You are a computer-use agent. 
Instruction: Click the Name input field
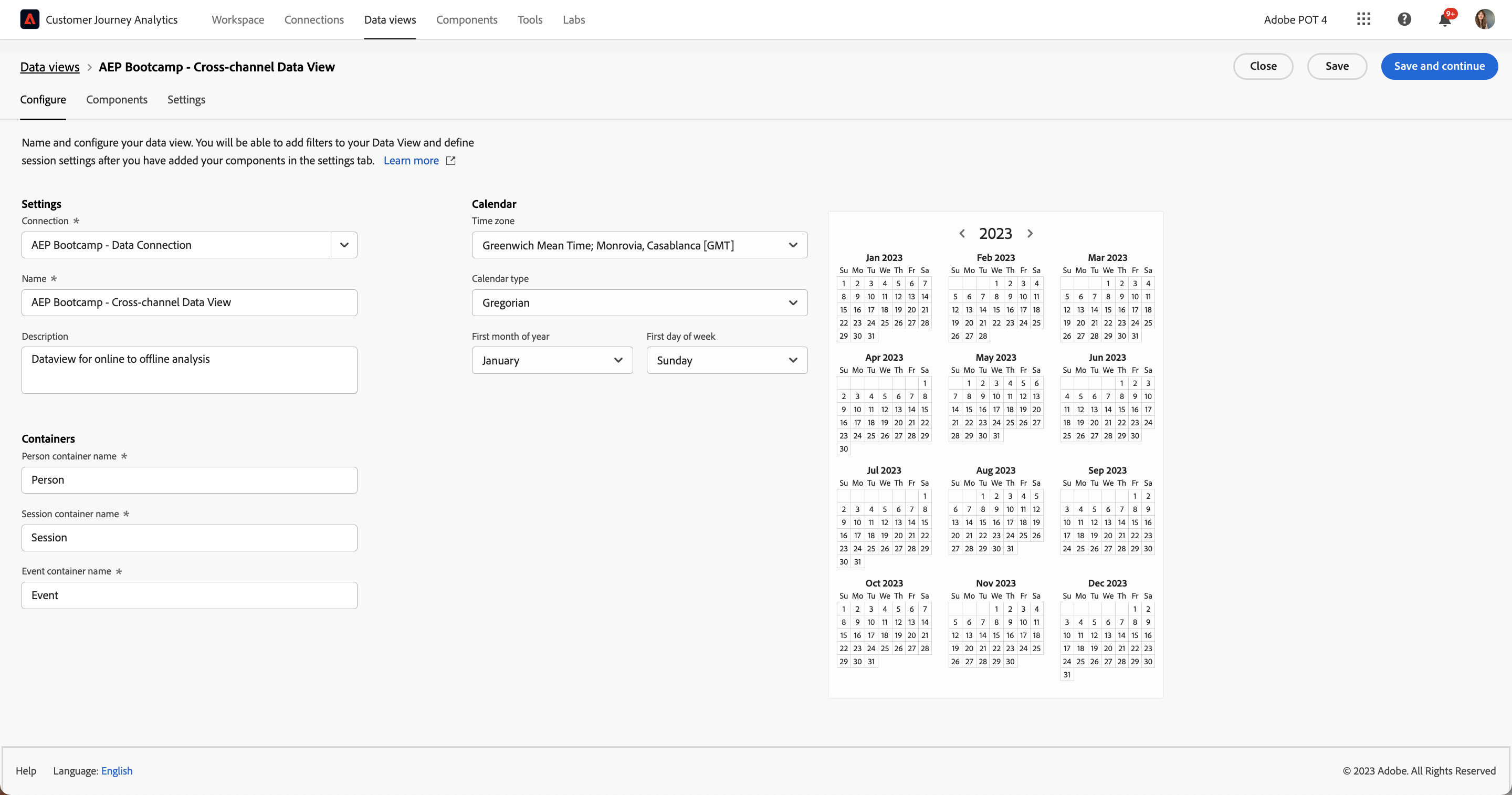(189, 302)
